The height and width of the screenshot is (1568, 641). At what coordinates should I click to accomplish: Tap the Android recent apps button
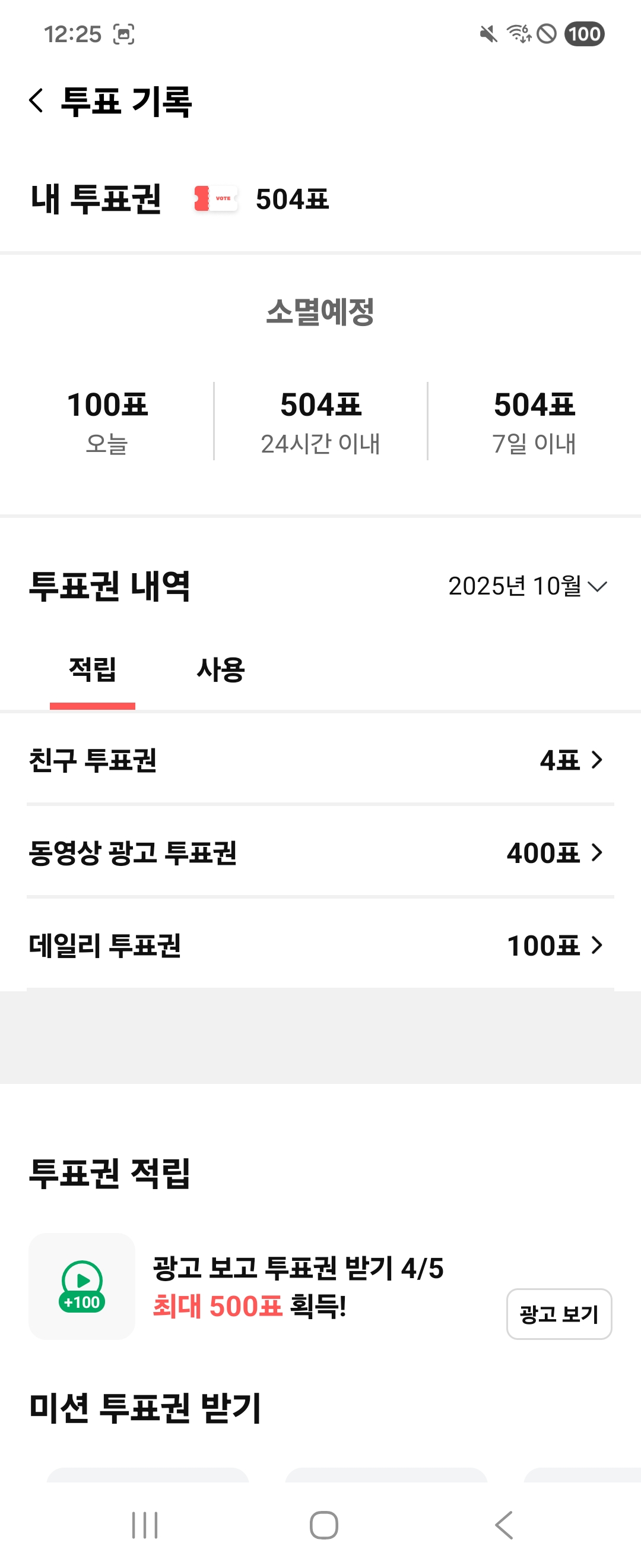pyautogui.click(x=145, y=1525)
